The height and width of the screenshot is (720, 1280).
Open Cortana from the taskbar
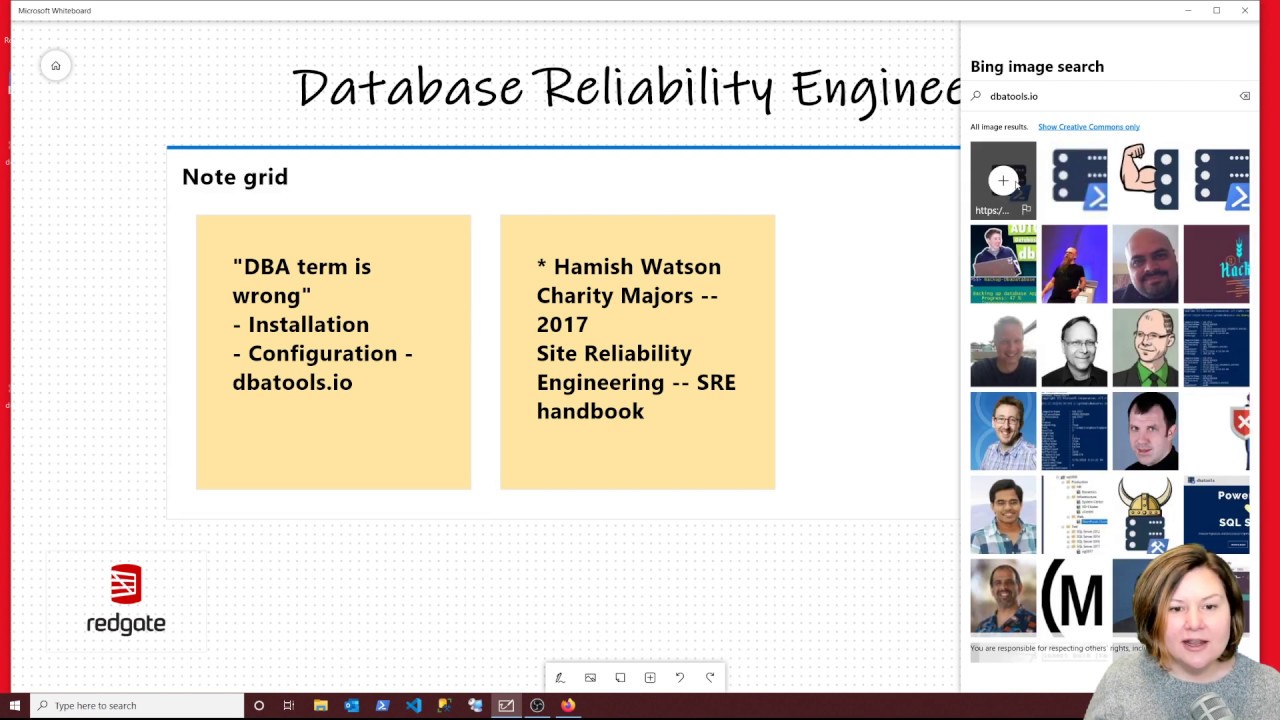pyautogui.click(x=259, y=705)
